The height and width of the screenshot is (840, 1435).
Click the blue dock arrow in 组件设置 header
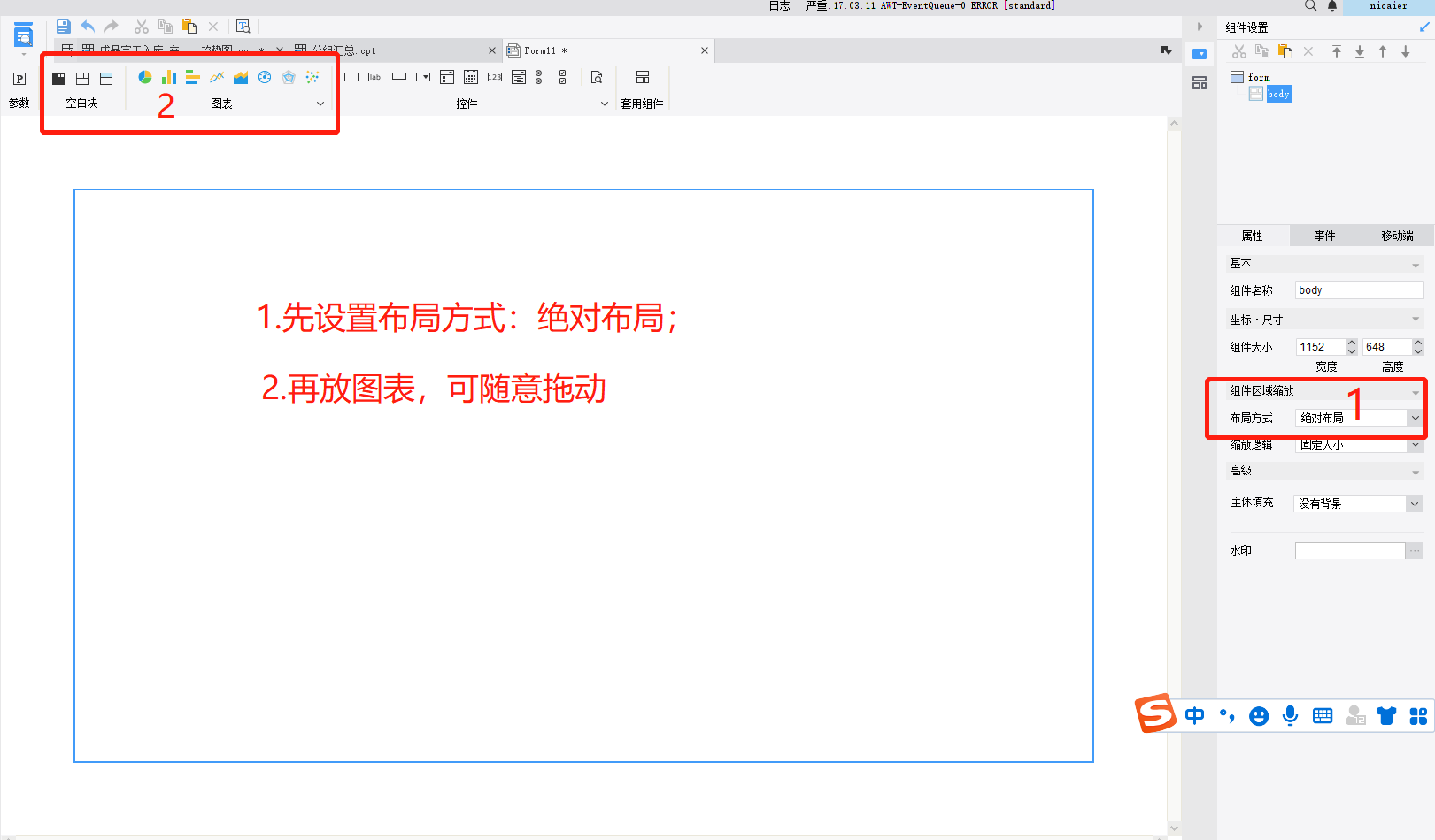click(1424, 27)
